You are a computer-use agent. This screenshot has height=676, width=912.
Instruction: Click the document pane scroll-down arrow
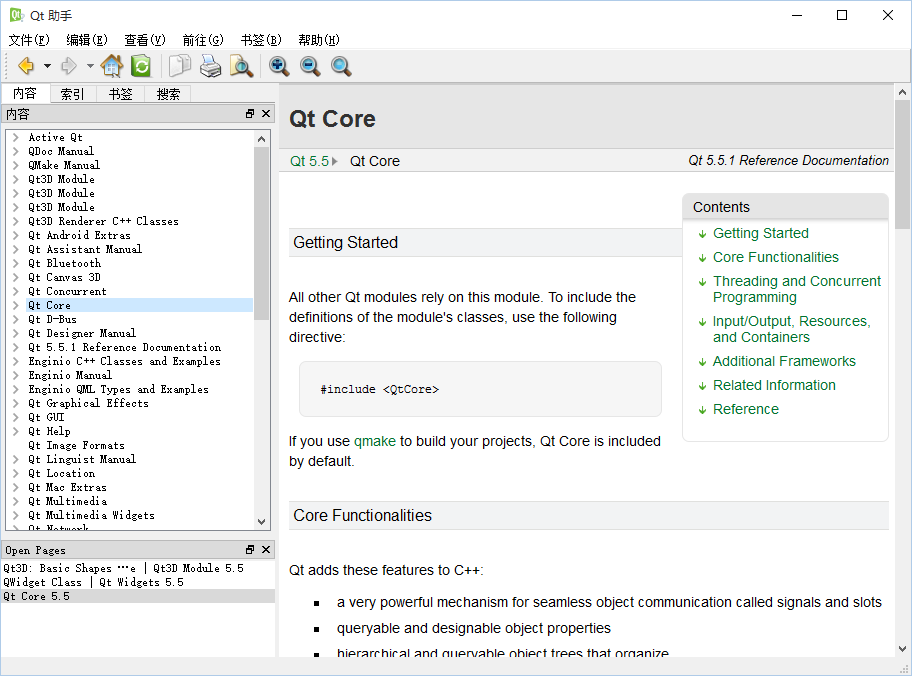[902, 649]
